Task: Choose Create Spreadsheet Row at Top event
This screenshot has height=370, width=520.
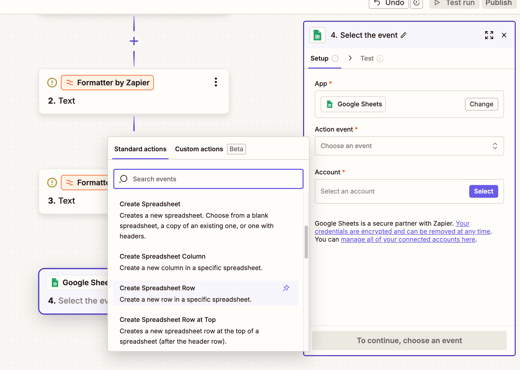Action: pyautogui.click(x=205, y=330)
